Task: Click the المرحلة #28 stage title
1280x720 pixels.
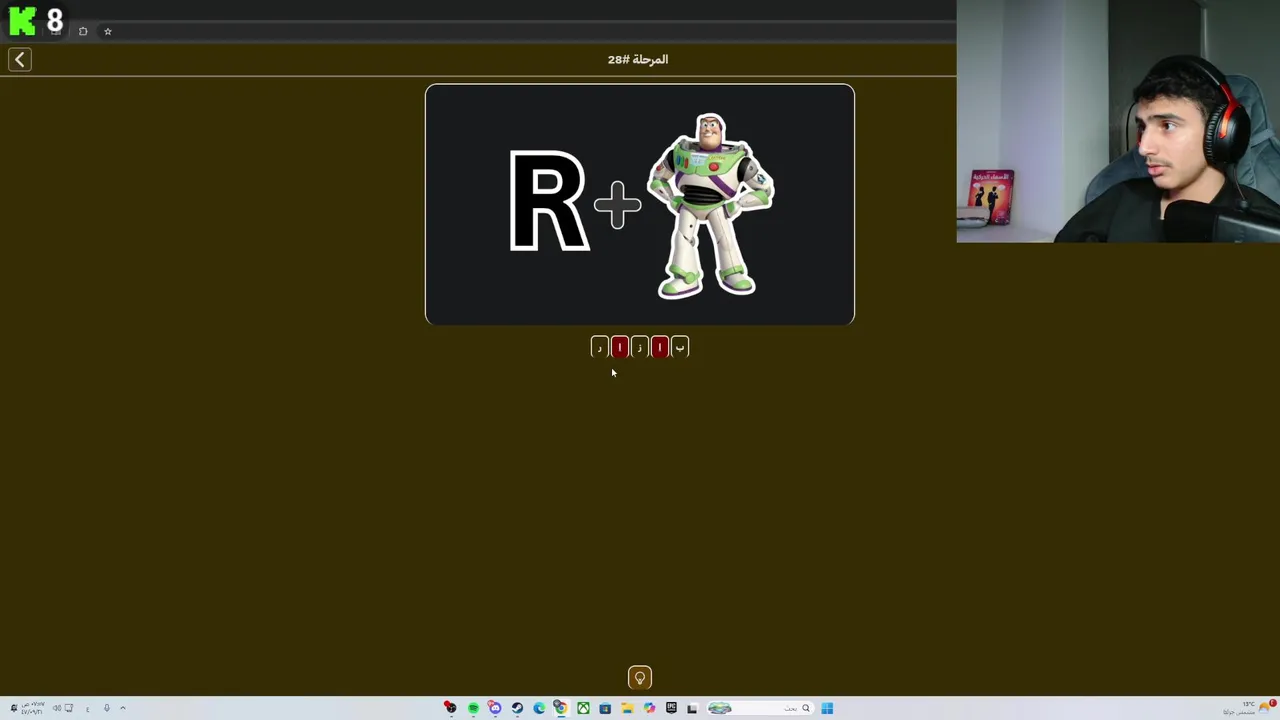Action: click(638, 59)
